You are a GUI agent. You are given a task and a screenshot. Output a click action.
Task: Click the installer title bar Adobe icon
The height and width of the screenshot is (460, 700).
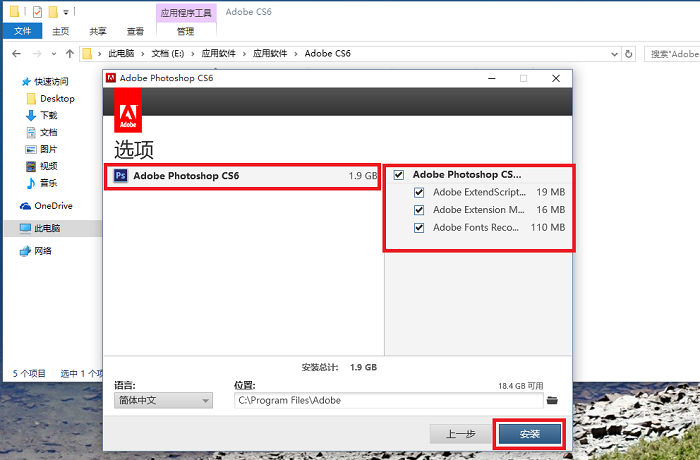coord(111,78)
